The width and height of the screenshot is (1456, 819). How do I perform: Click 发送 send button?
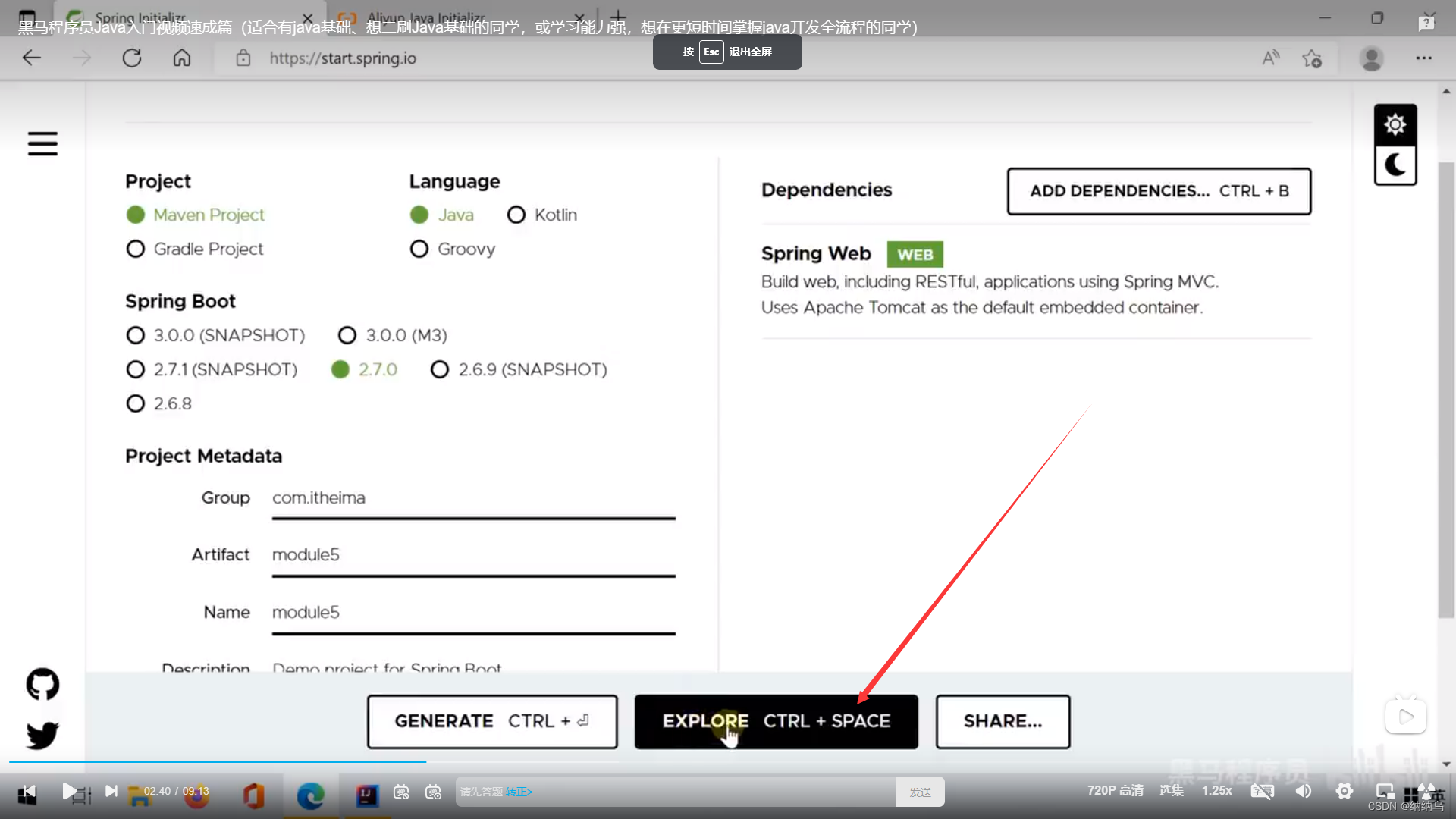(x=920, y=792)
